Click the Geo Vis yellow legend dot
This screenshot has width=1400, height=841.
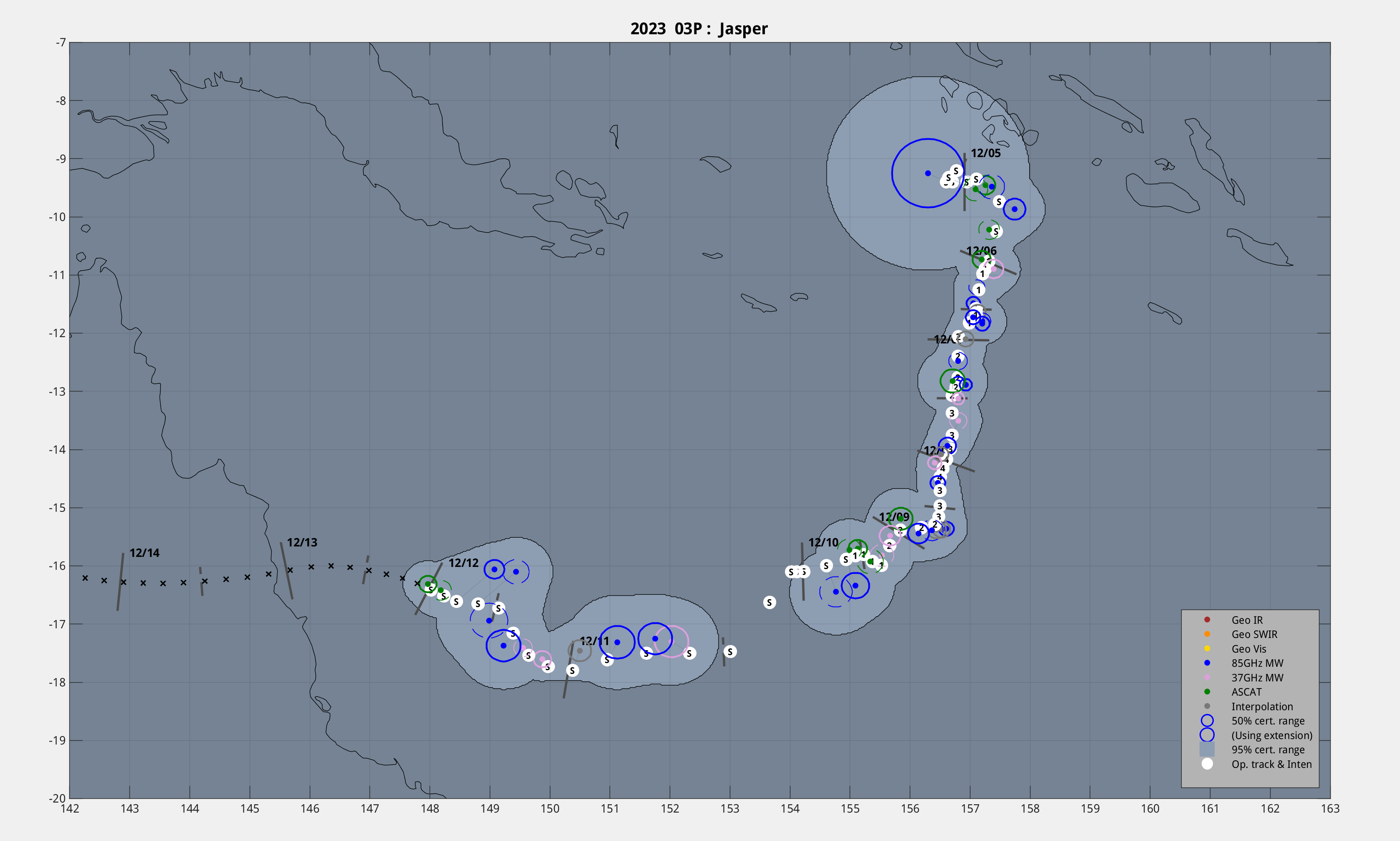point(1207,648)
